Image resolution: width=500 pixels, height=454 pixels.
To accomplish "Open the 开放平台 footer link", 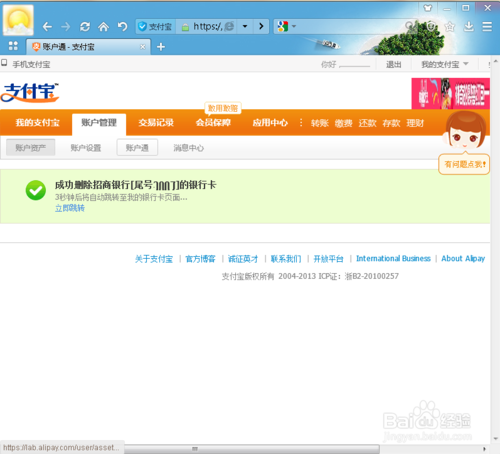I will (328, 259).
